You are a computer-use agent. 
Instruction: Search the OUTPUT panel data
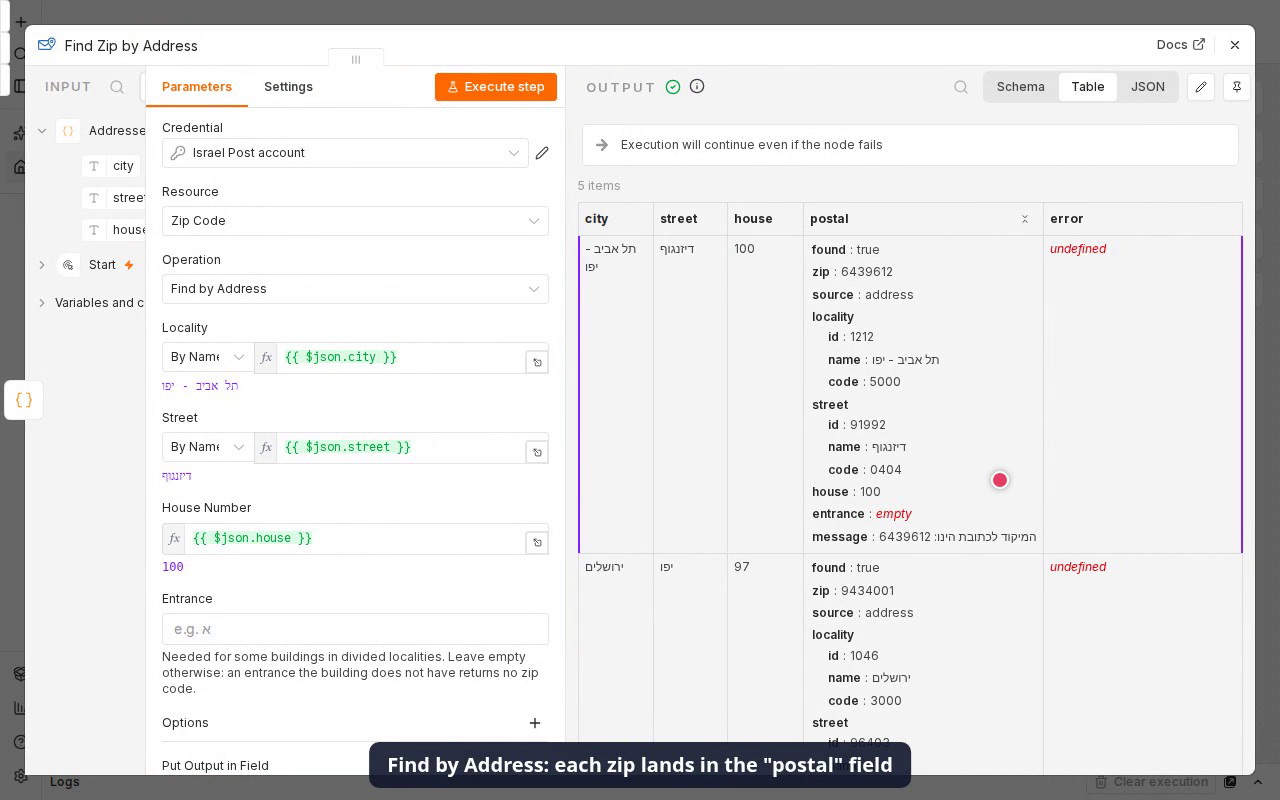[961, 87]
